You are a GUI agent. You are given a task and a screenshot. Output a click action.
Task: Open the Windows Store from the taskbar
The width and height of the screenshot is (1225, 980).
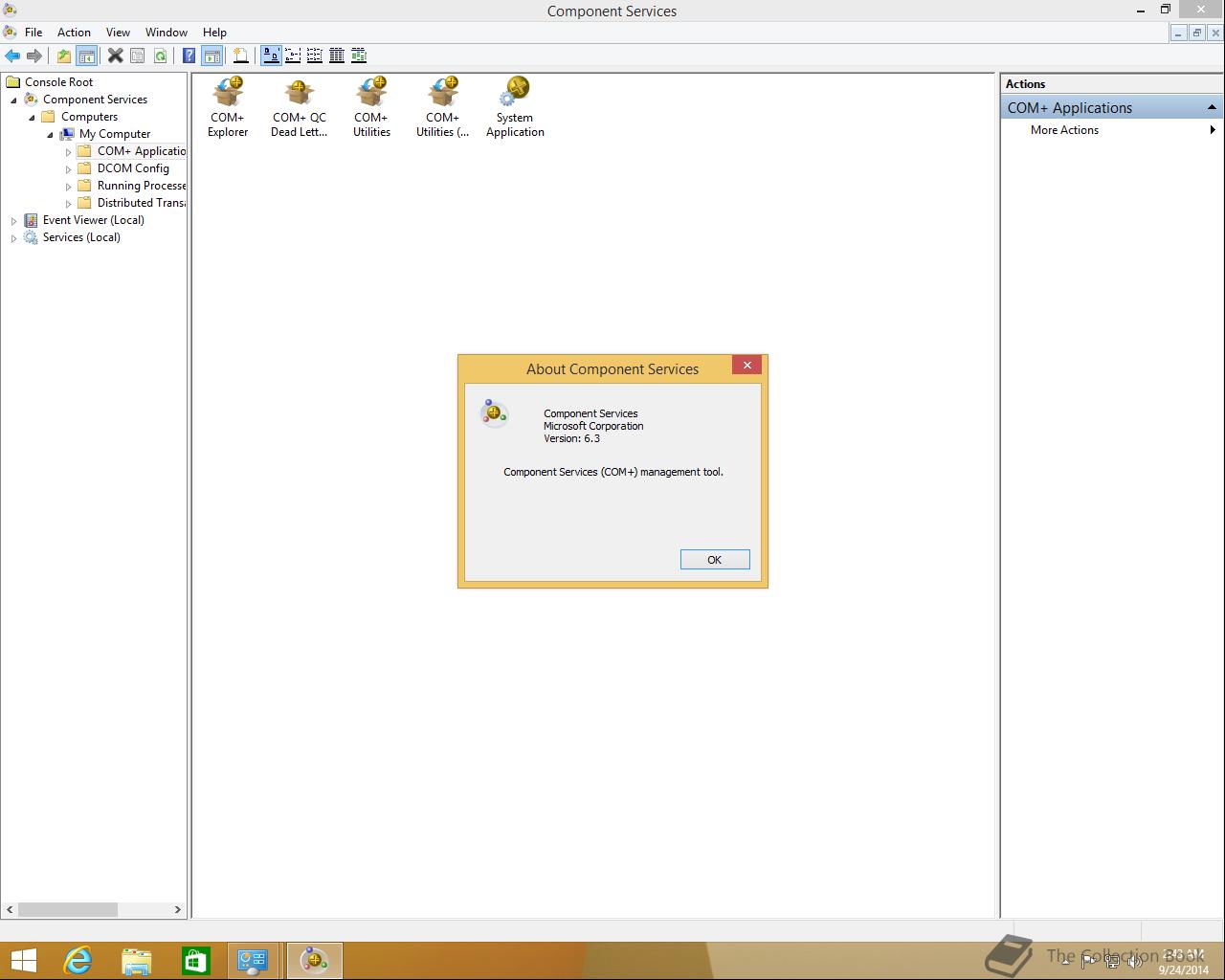point(195,960)
